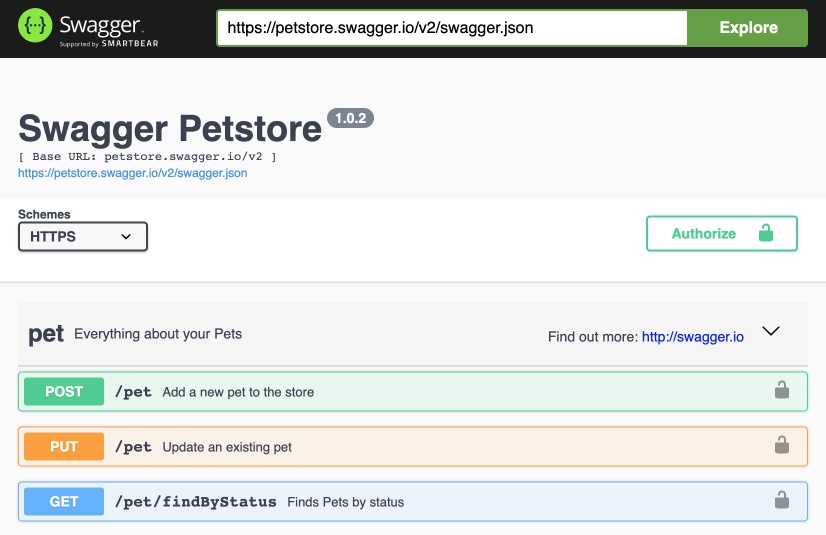
Task: Click the Authorize button
Action: [722, 233]
